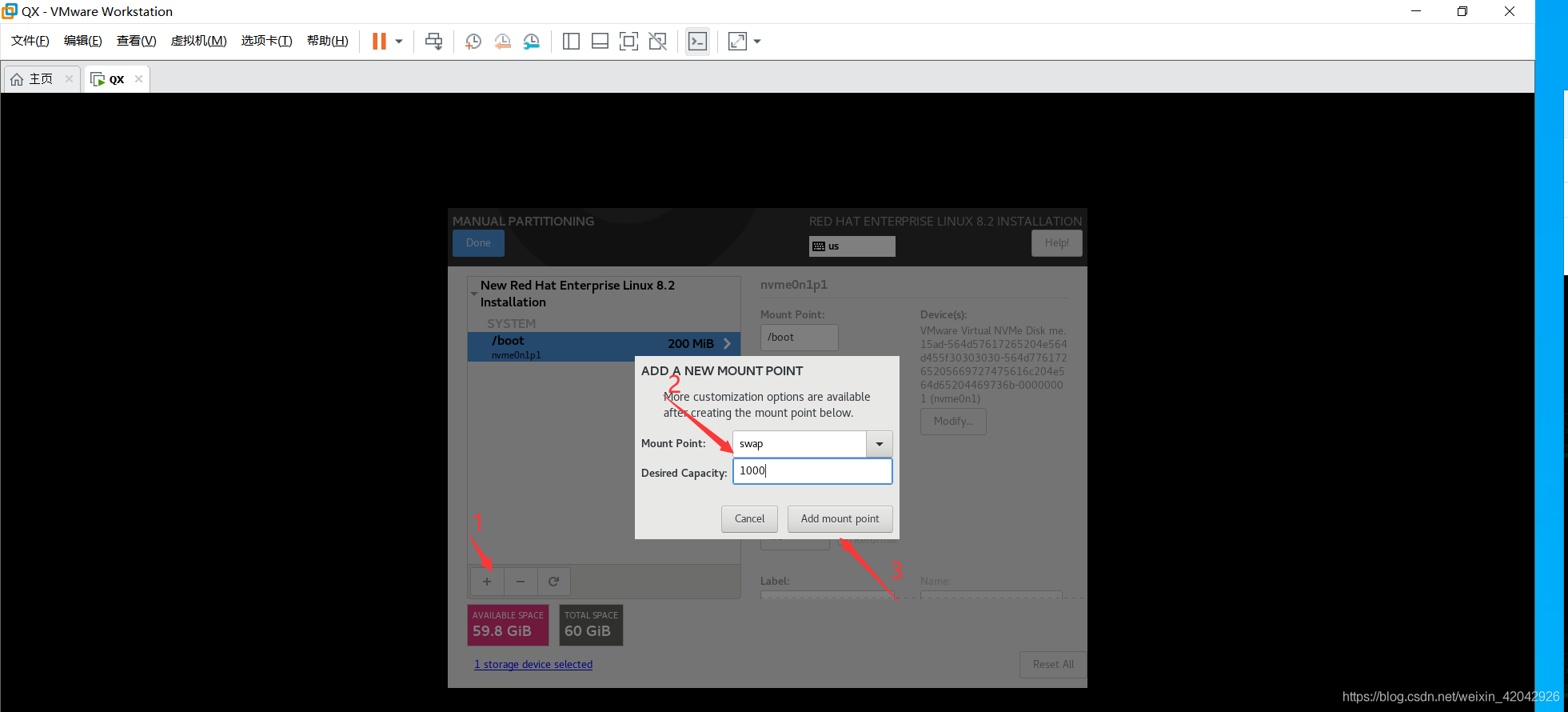The image size is (1568, 712).
Task: Open the 查看(V) menu
Action: [x=137, y=41]
